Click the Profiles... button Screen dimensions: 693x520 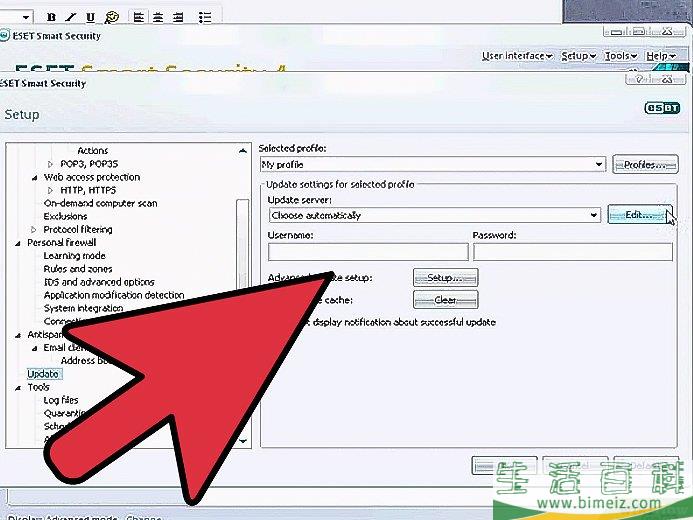tap(645, 165)
